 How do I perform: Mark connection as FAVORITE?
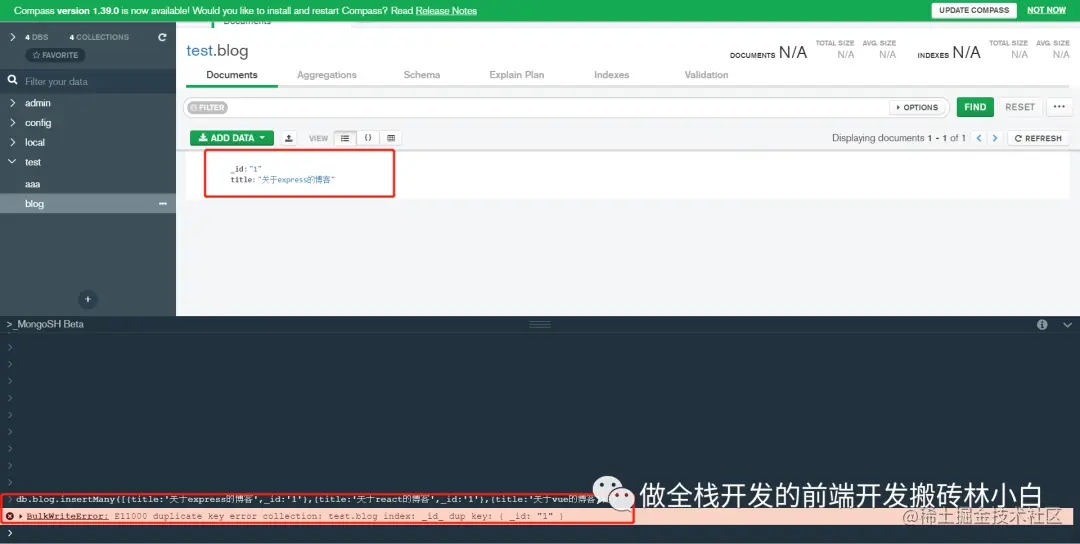[56, 55]
